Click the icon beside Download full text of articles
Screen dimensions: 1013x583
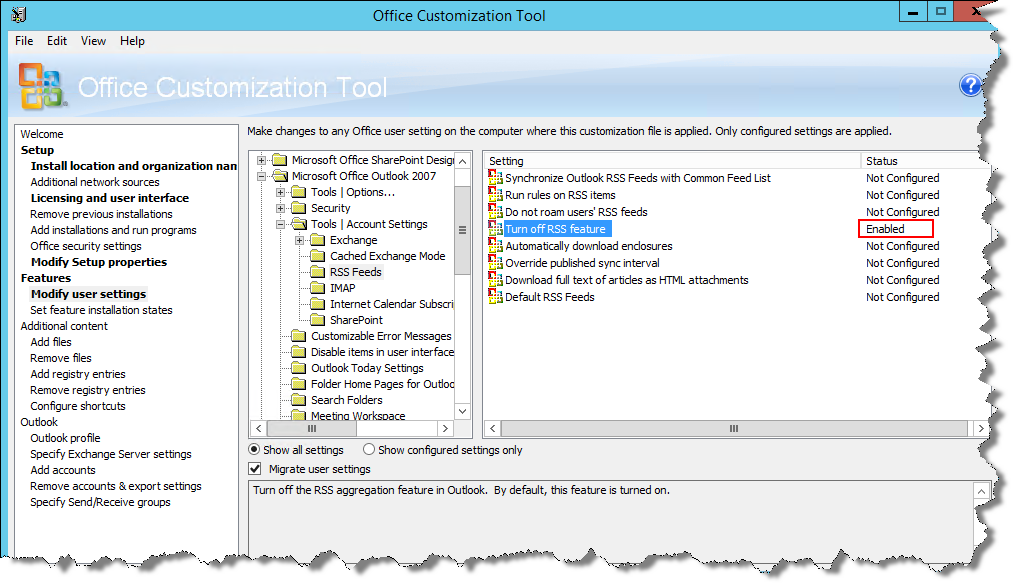tap(496, 279)
